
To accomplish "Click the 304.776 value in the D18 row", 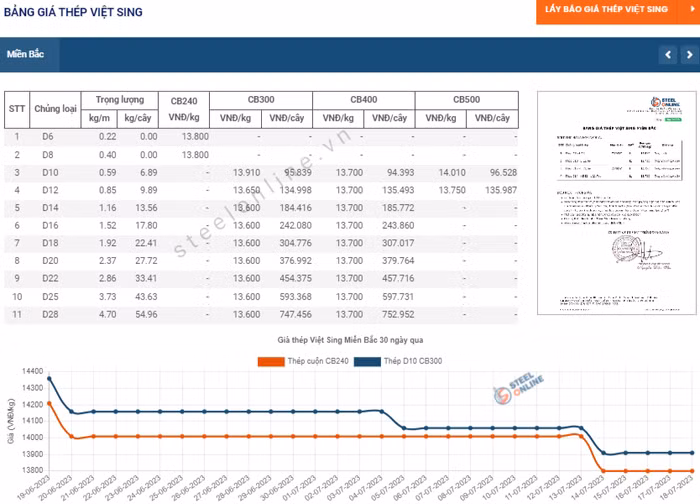I will 296,243.
